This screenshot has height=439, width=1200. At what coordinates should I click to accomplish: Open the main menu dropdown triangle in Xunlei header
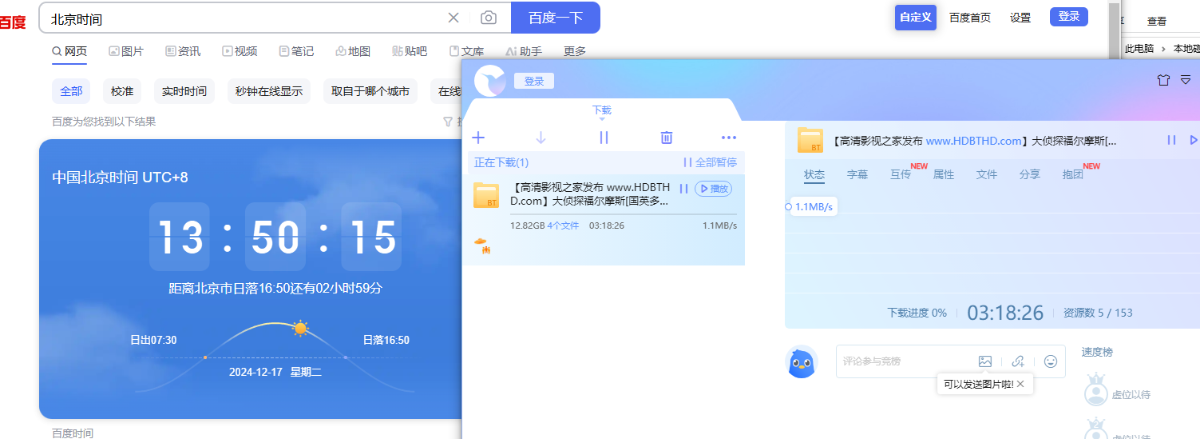[x=1185, y=80]
